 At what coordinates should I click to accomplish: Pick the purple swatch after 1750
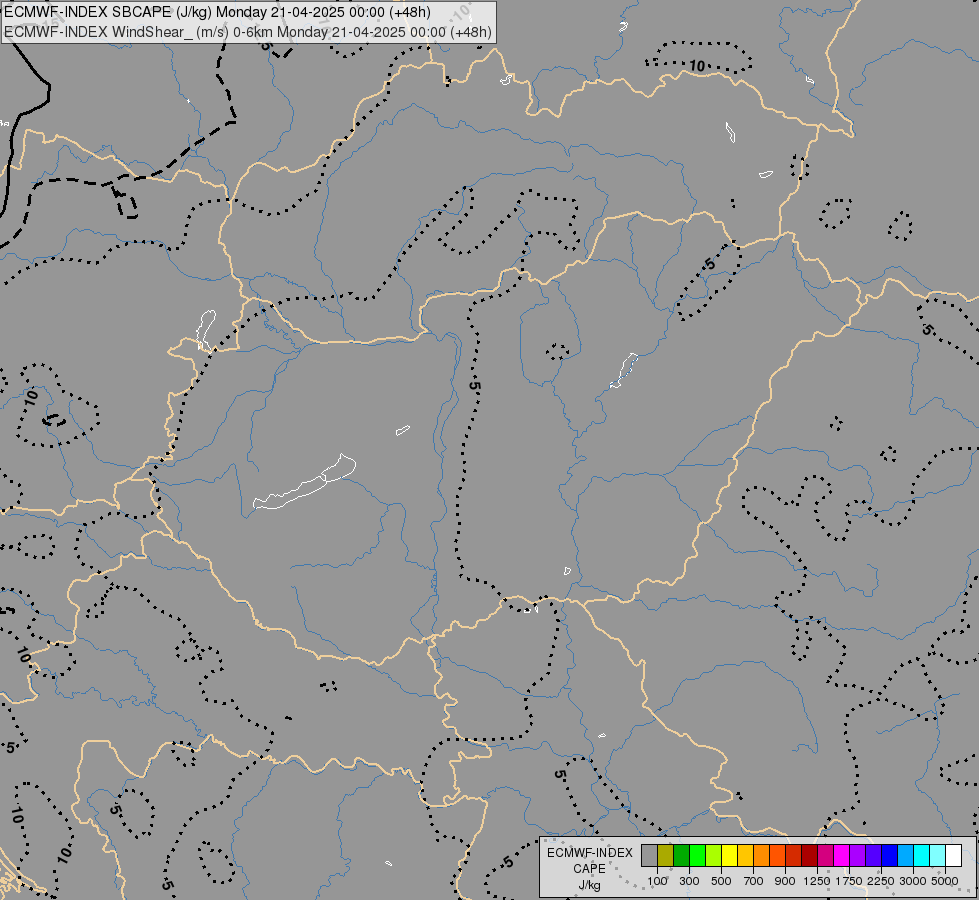(858, 856)
